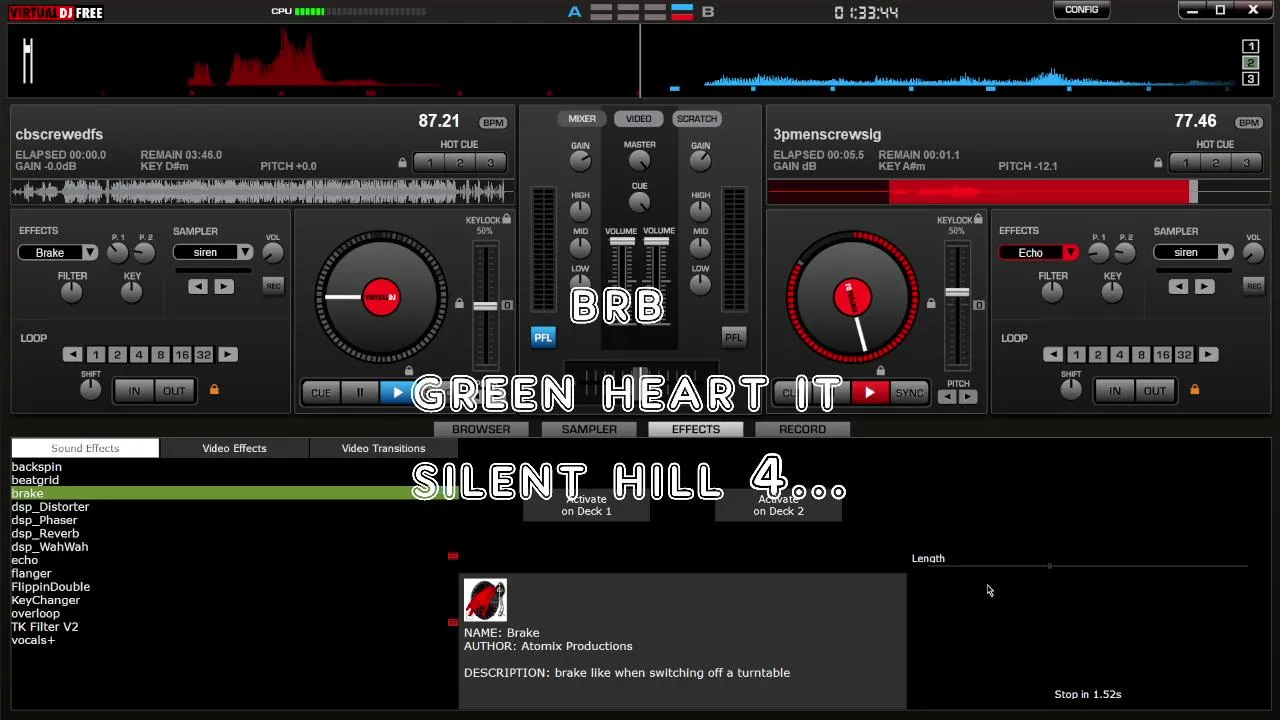The image size is (1280, 720).
Task: Select 4-beat loop on left deck
Action: coord(138,355)
